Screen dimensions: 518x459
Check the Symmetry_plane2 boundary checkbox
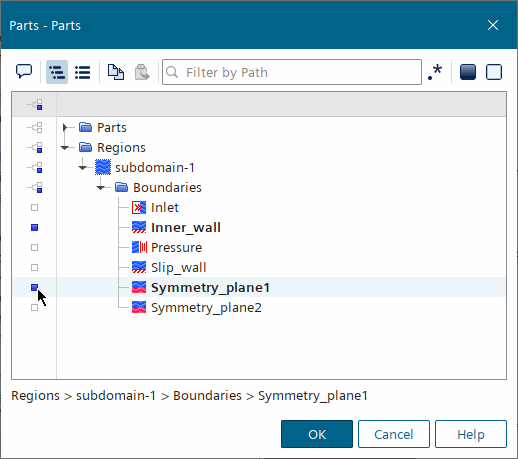[34, 308]
